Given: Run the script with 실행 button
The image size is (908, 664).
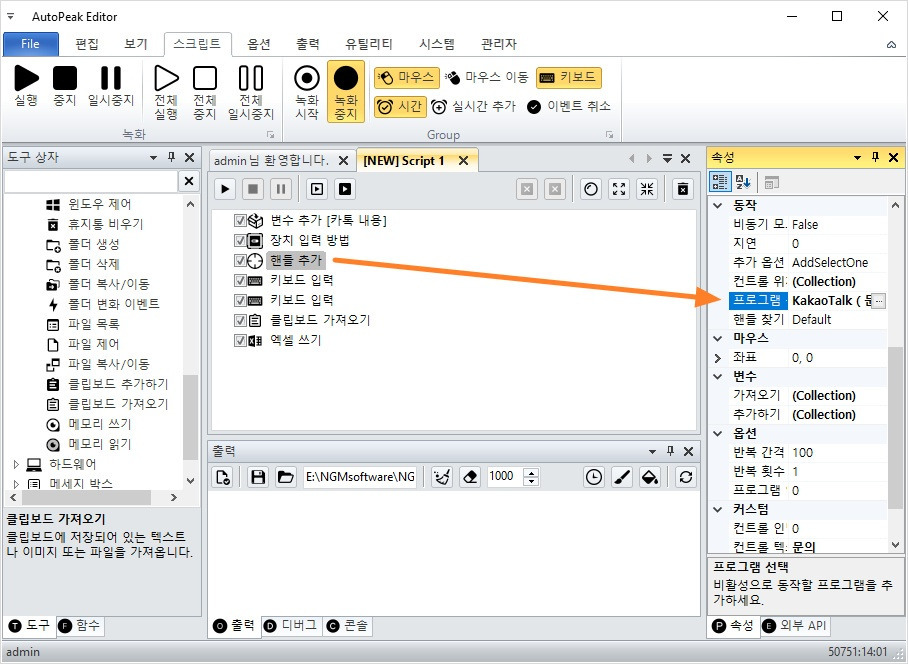Looking at the screenshot, I should pos(26,86).
